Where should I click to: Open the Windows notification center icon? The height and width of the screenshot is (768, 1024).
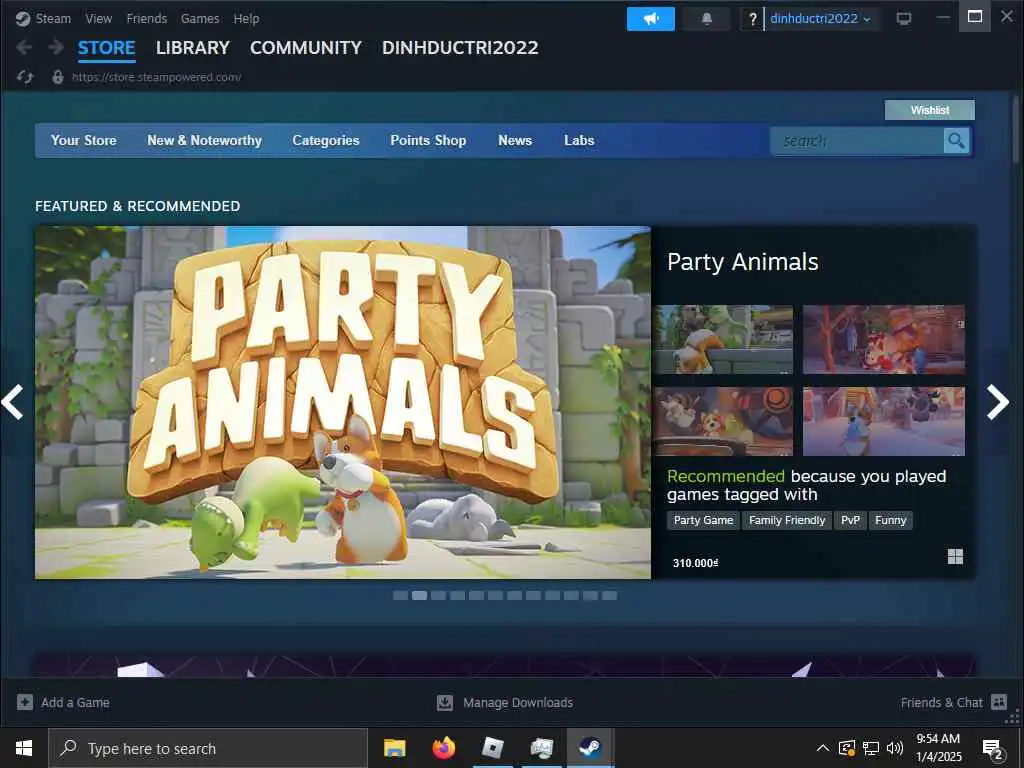pyautogui.click(x=993, y=749)
